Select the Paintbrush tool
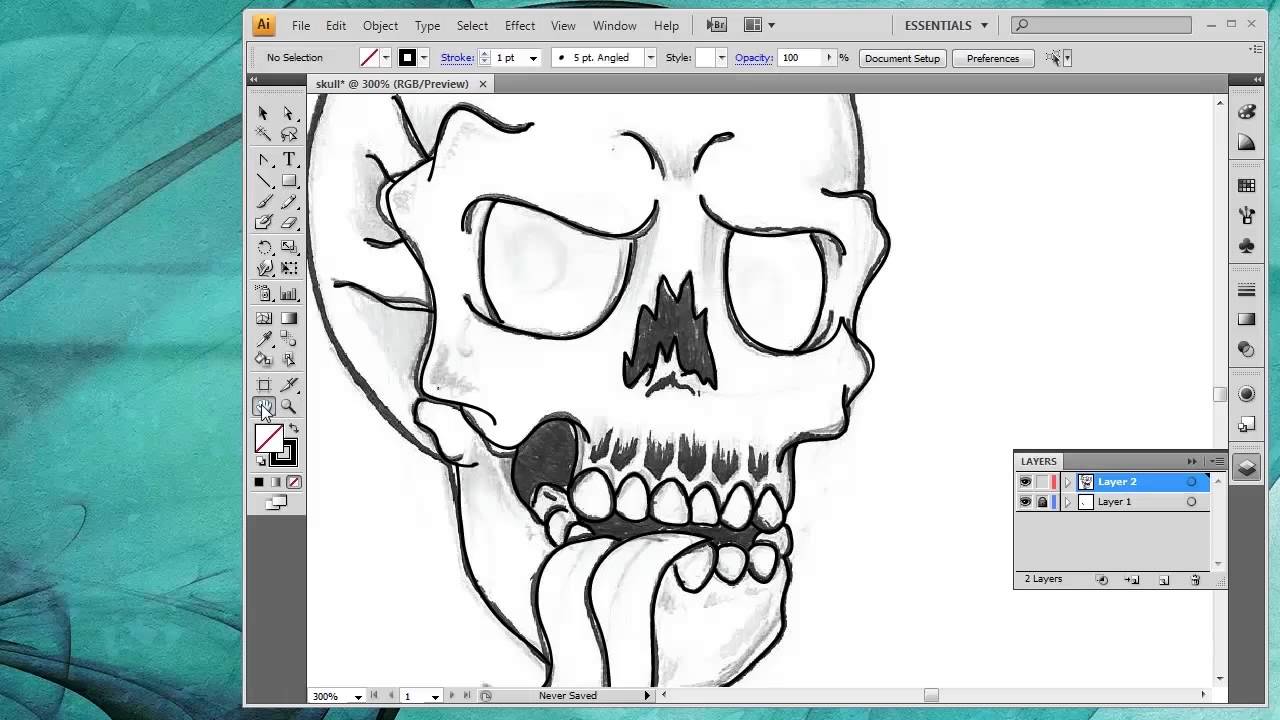This screenshot has height=720, width=1280. [x=263, y=201]
